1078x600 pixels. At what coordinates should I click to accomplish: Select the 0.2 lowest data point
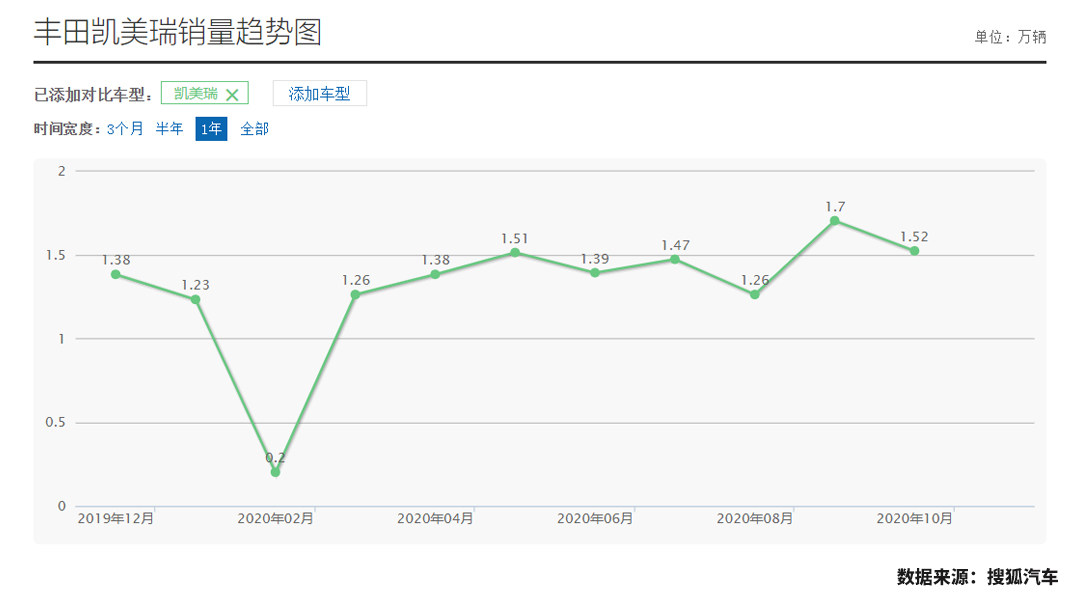click(x=275, y=472)
